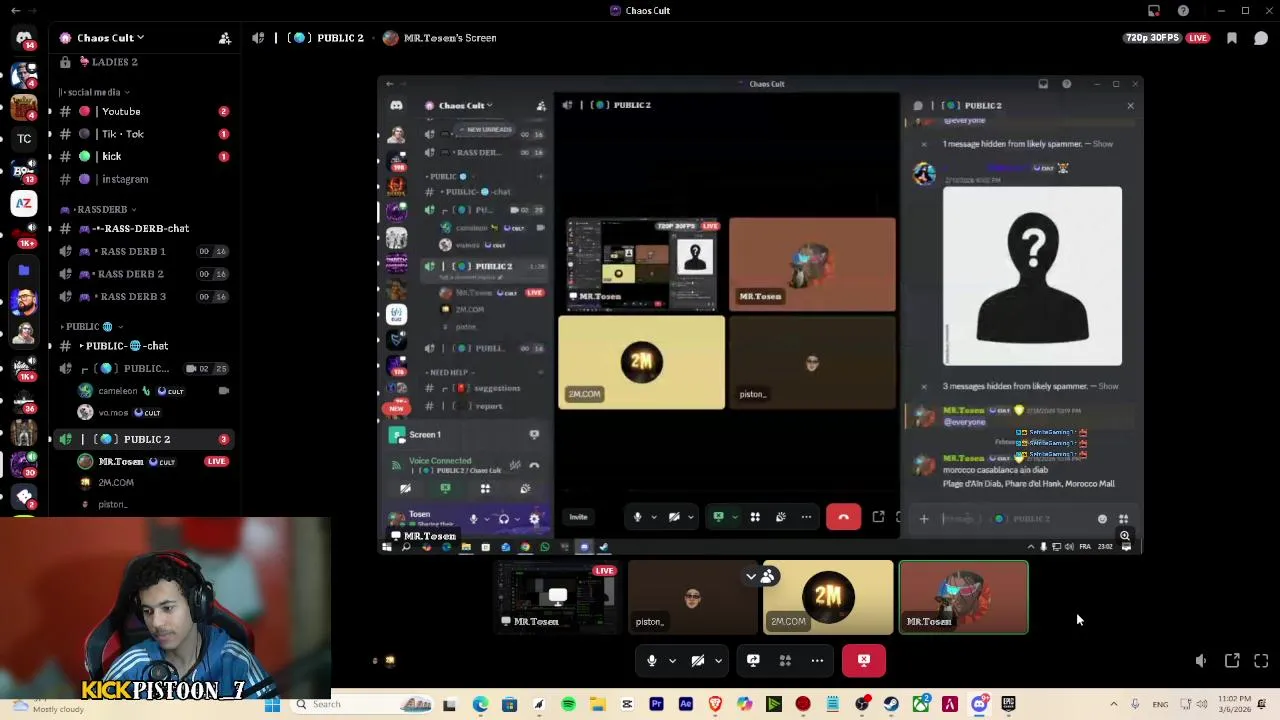Open After Effects from taskbar
The image size is (1280, 720).
(x=685, y=705)
